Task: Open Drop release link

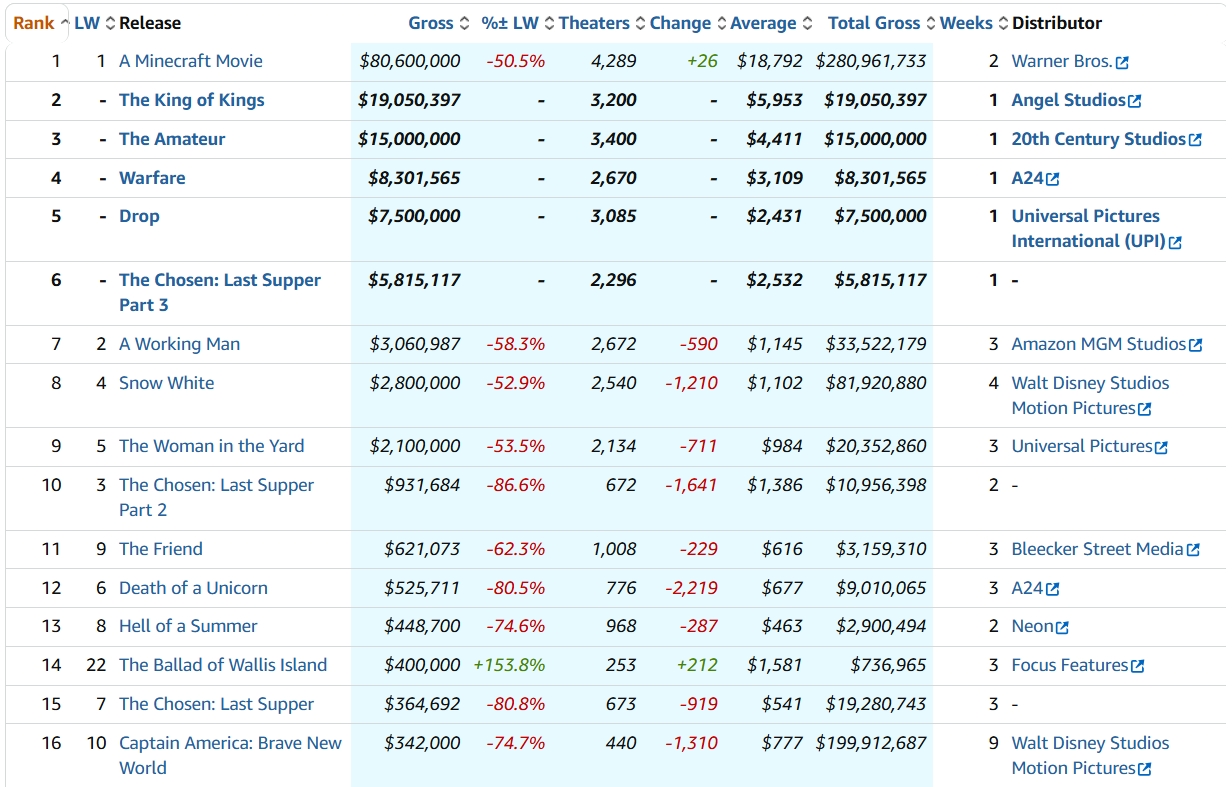Action: pyautogui.click(x=139, y=216)
